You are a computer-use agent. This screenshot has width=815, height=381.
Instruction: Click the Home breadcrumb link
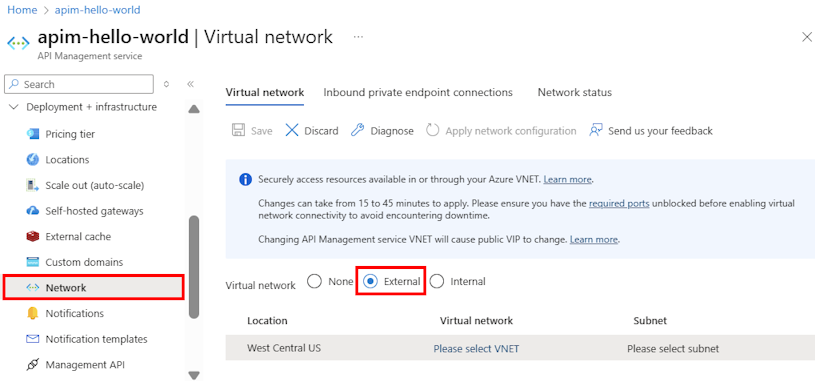click(22, 10)
